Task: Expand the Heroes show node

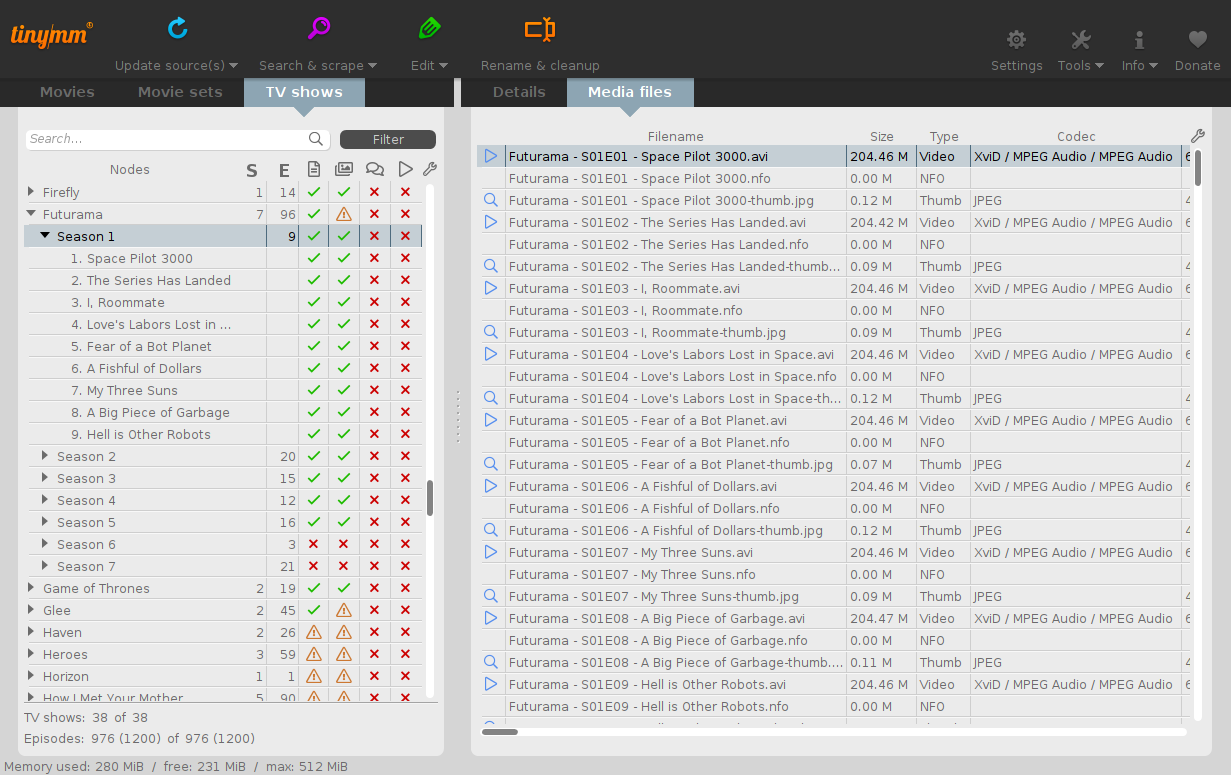Action: 32,654
